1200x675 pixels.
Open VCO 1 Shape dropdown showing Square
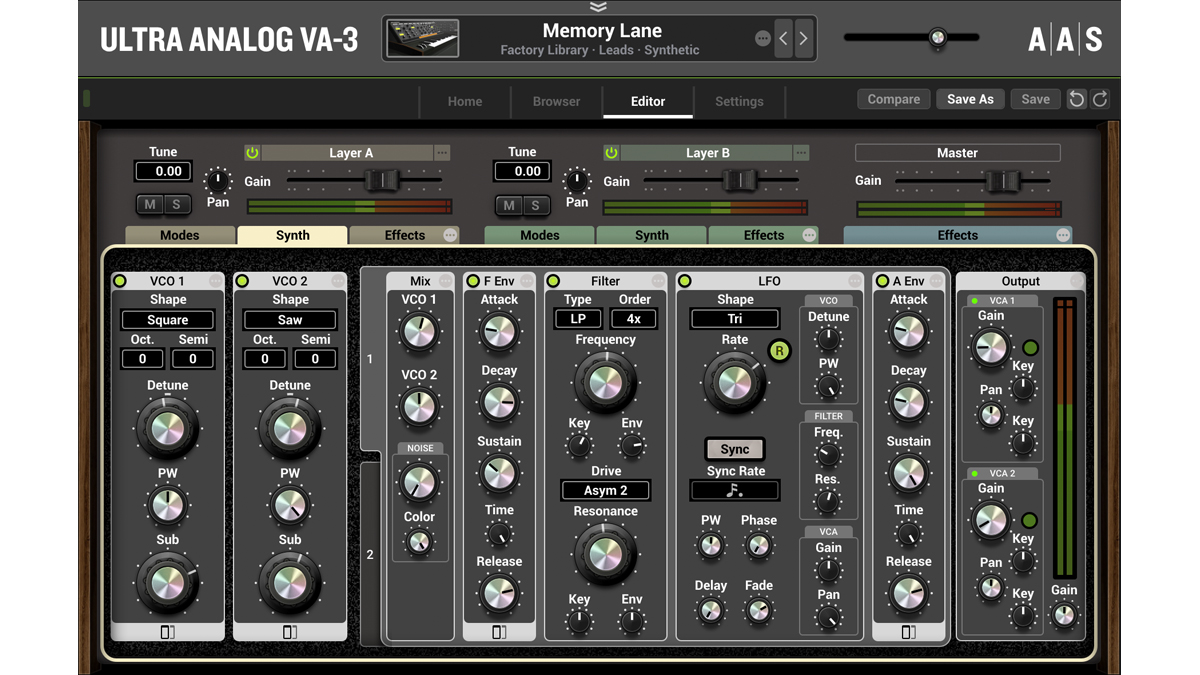click(167, 320)
